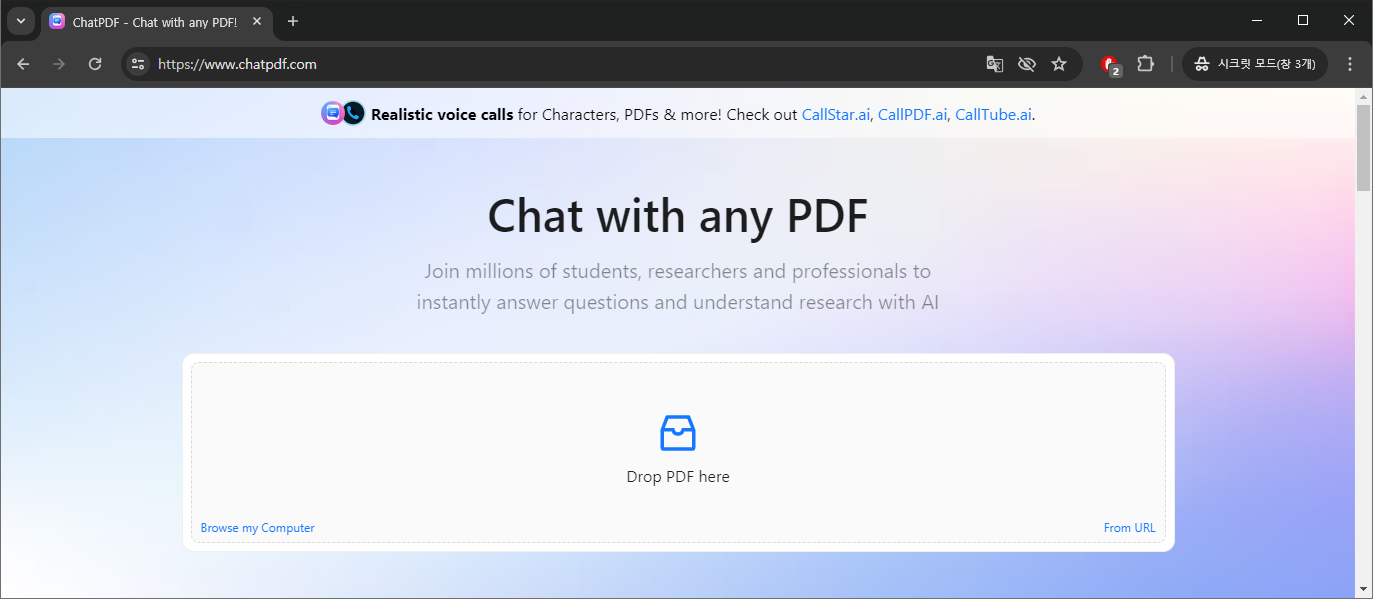Click the scrollbar up arrow
Screen dimensions: 1373x599
point(1364,96)
